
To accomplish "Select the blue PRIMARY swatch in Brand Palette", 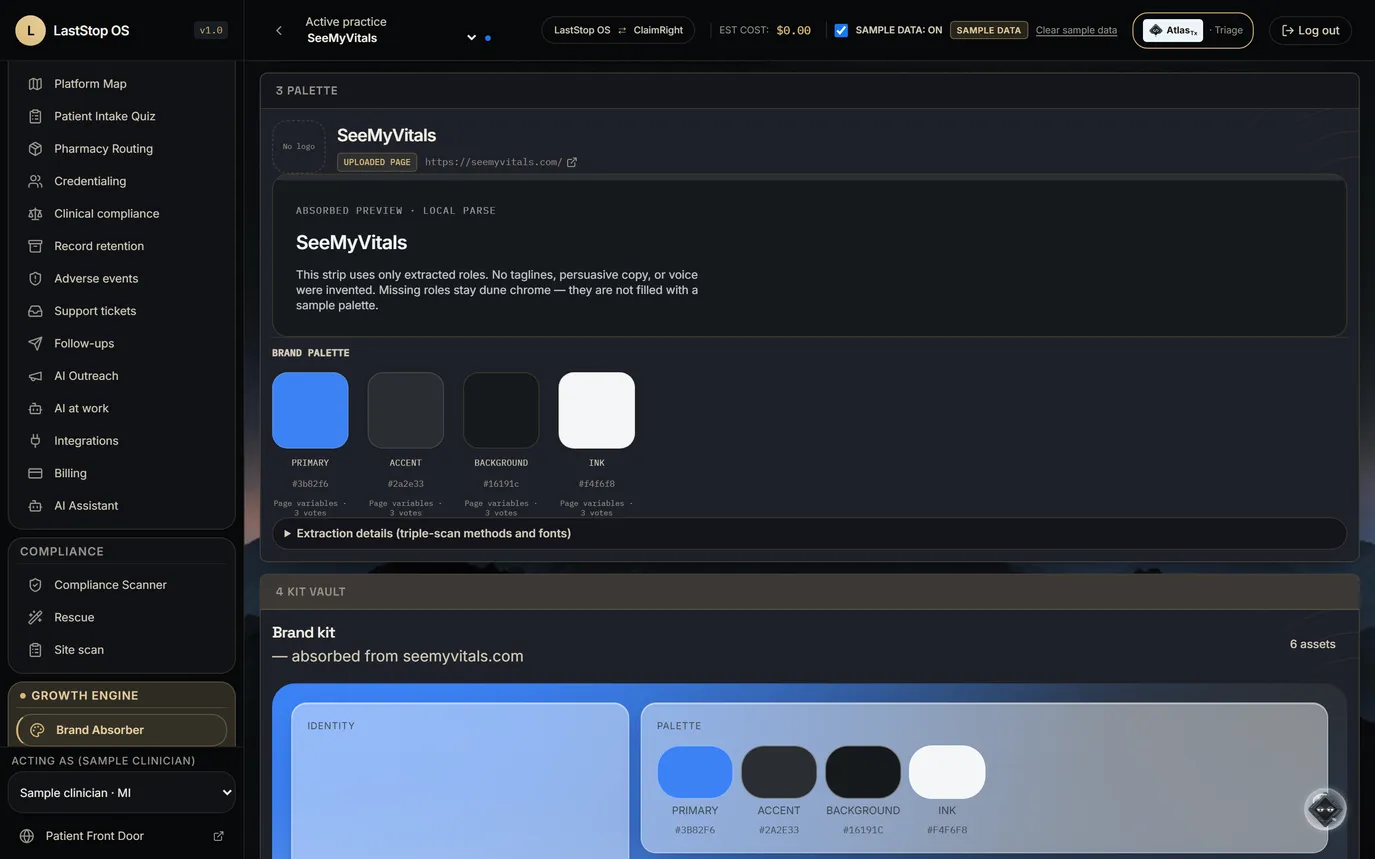I will pos(310,410).
